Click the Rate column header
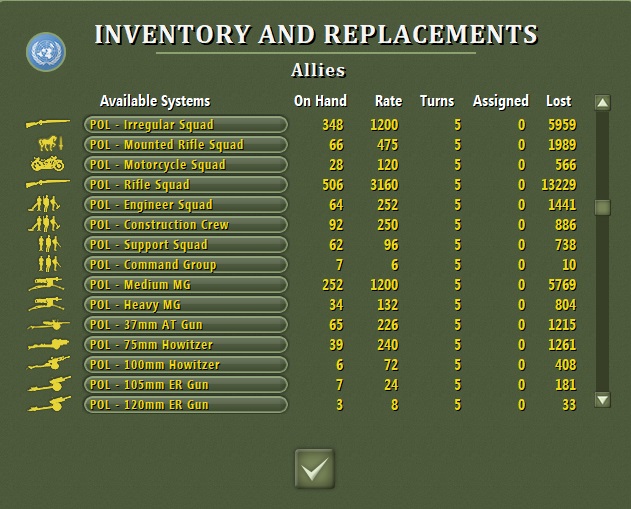 click(388, 101)
